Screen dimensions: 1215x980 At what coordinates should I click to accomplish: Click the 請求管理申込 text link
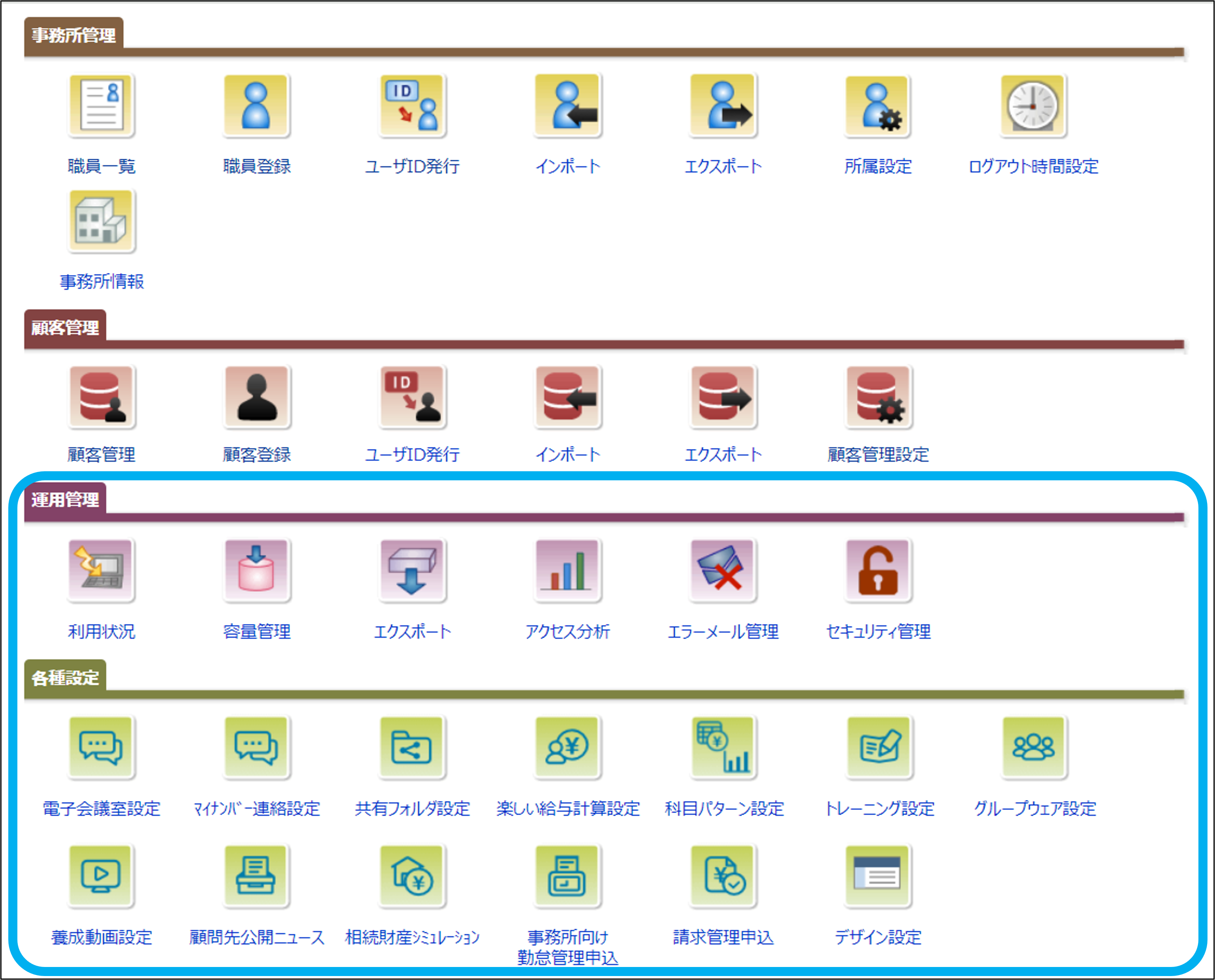click(723, 937)
